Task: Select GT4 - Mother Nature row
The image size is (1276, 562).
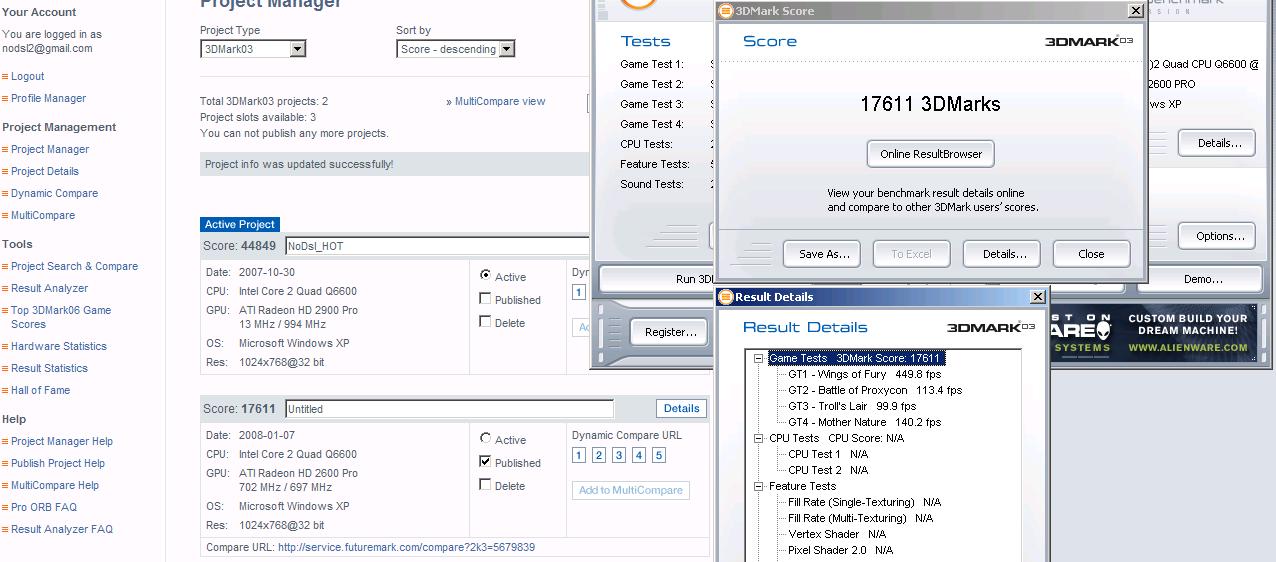Action: point(864,422)
